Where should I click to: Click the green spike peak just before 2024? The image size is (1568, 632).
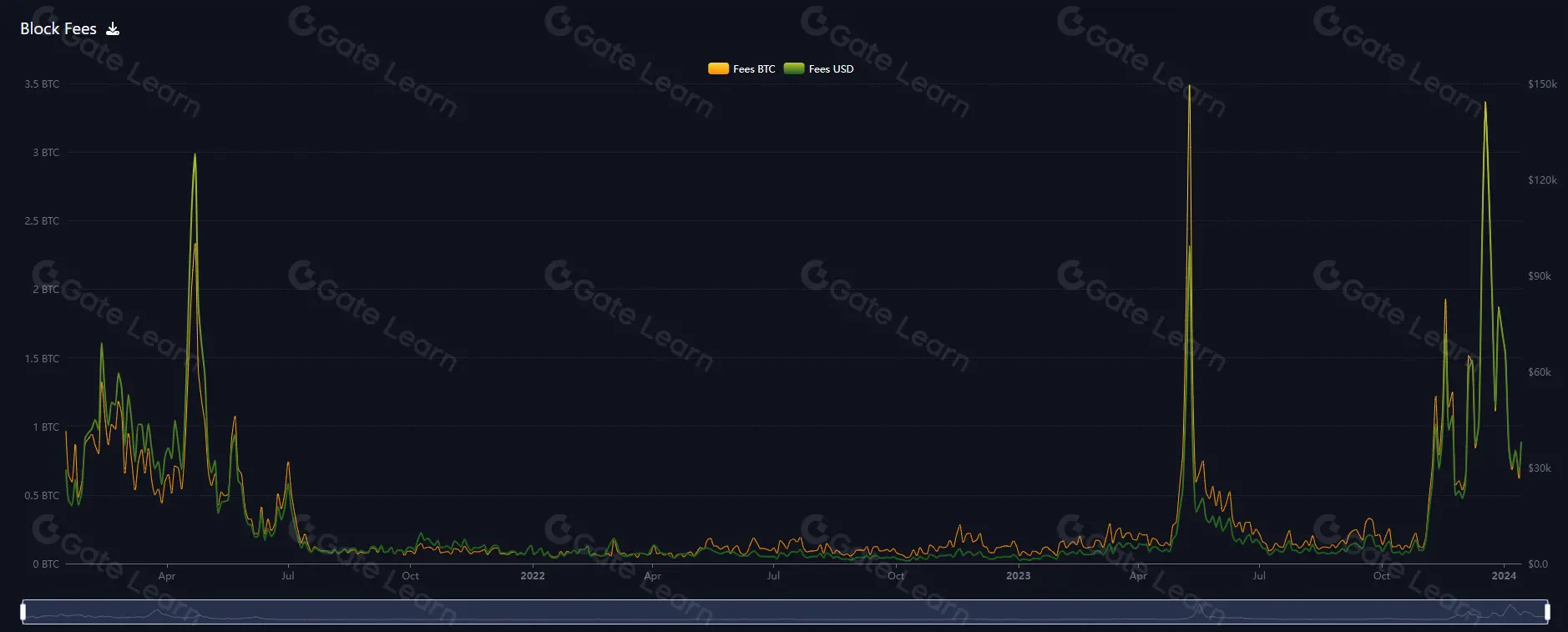click(1485, 104)
